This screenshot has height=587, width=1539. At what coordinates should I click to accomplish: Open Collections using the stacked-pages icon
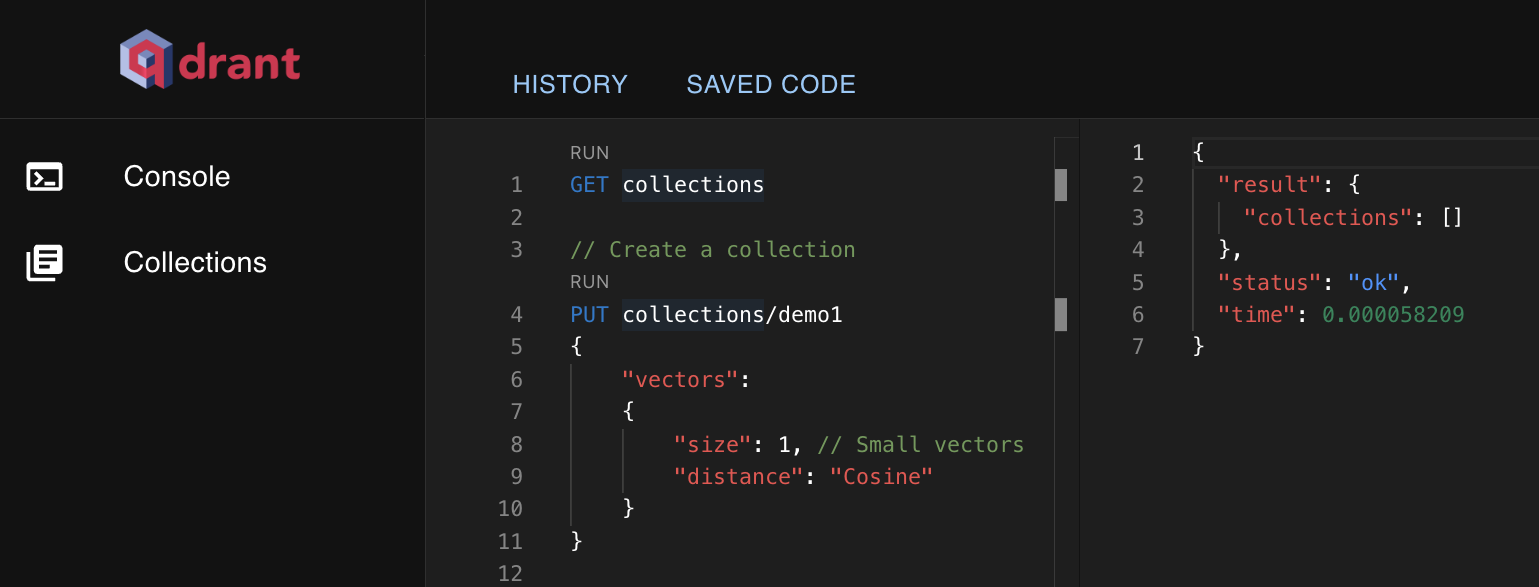coord(44,262)
